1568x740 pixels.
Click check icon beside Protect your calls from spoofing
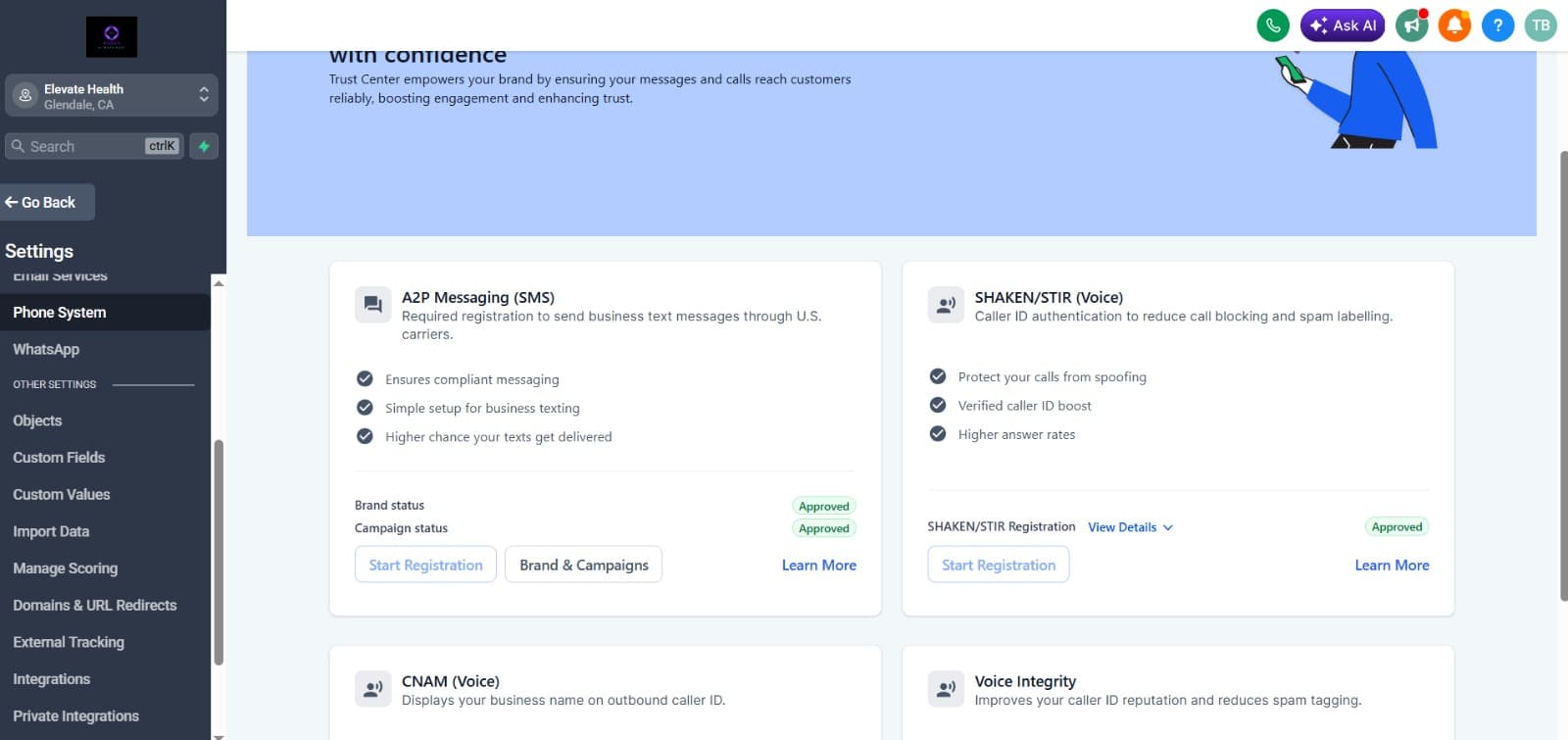click(938, 376)
